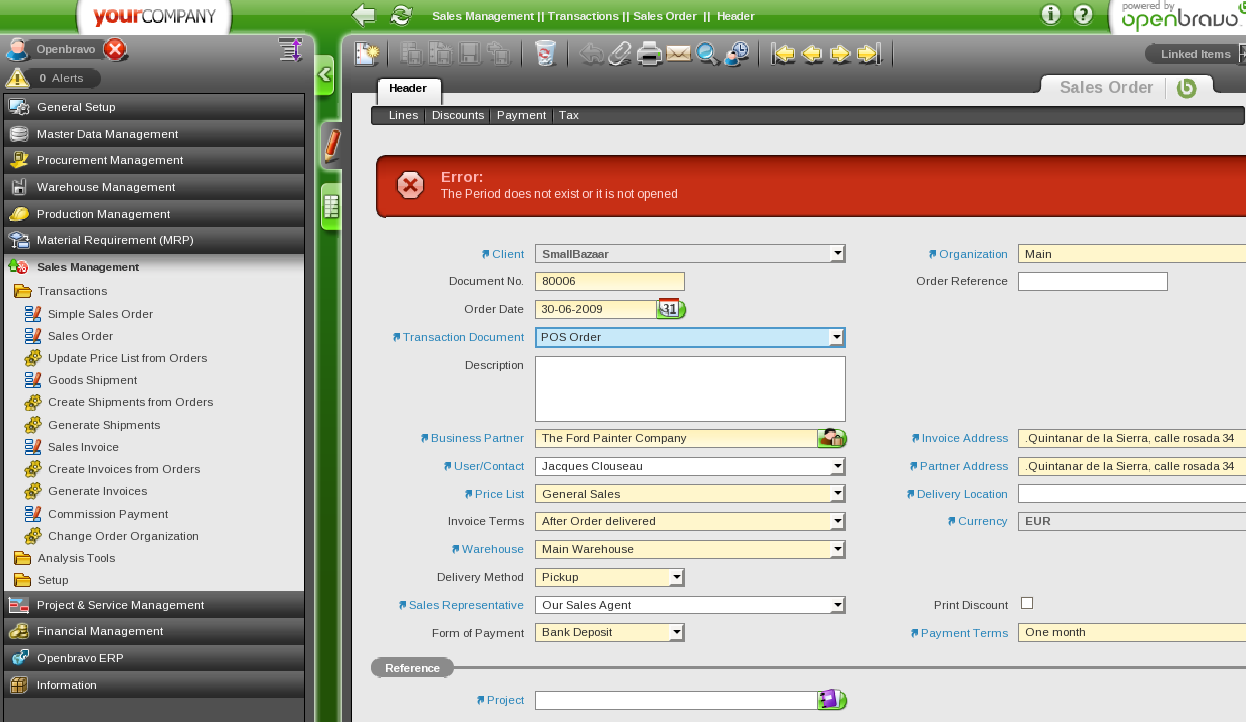Click the Undo arrow toolbar icon
The image size is (1246, 722).
click(591, 54)
